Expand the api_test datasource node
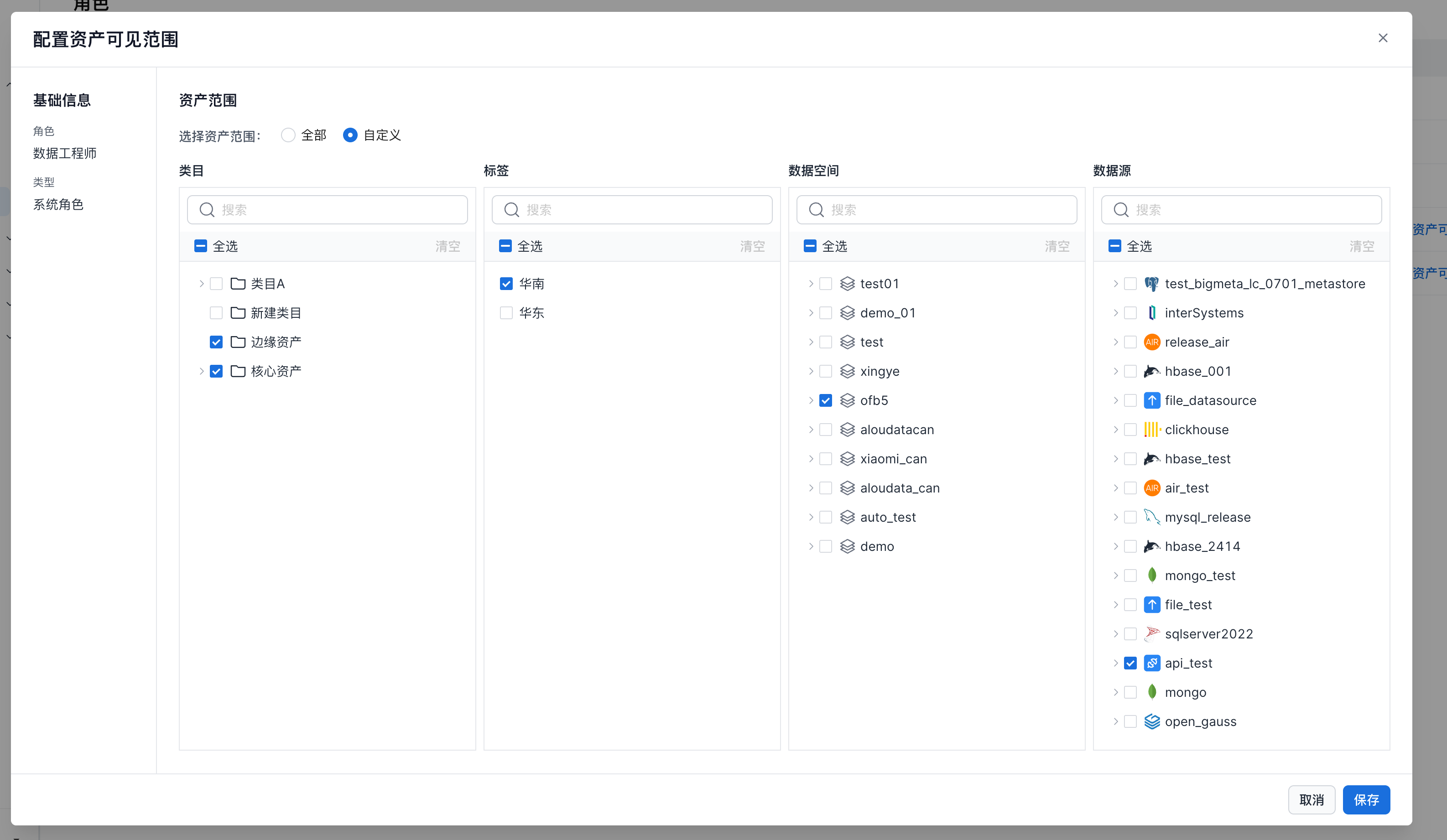 tap(1116, 663)
